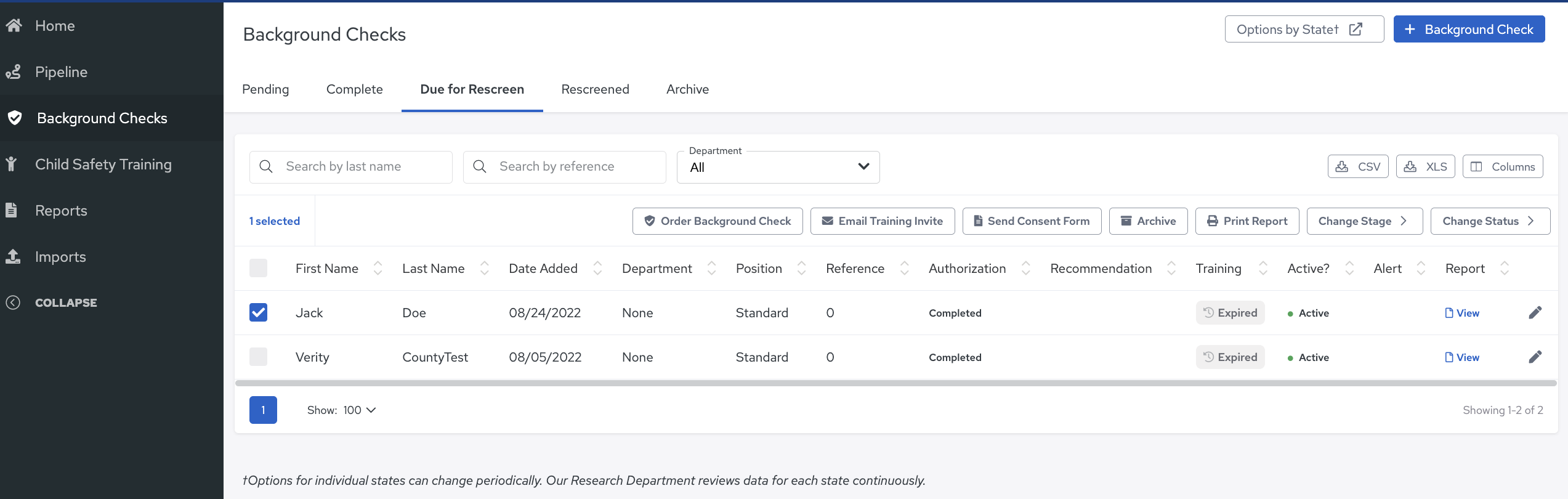Edit Jack Doe row with pencil icon
The height and width of the screenshot is (499, 1568).
(x=1535, y=313)
